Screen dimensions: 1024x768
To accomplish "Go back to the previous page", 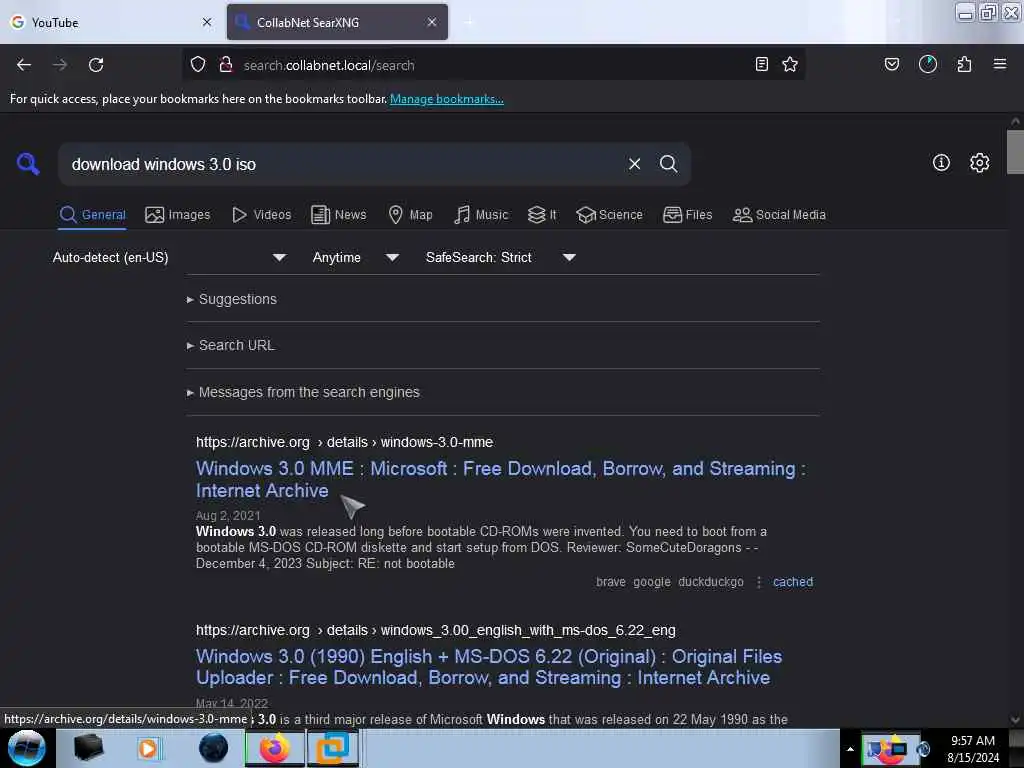I will (x=24, y=65).
